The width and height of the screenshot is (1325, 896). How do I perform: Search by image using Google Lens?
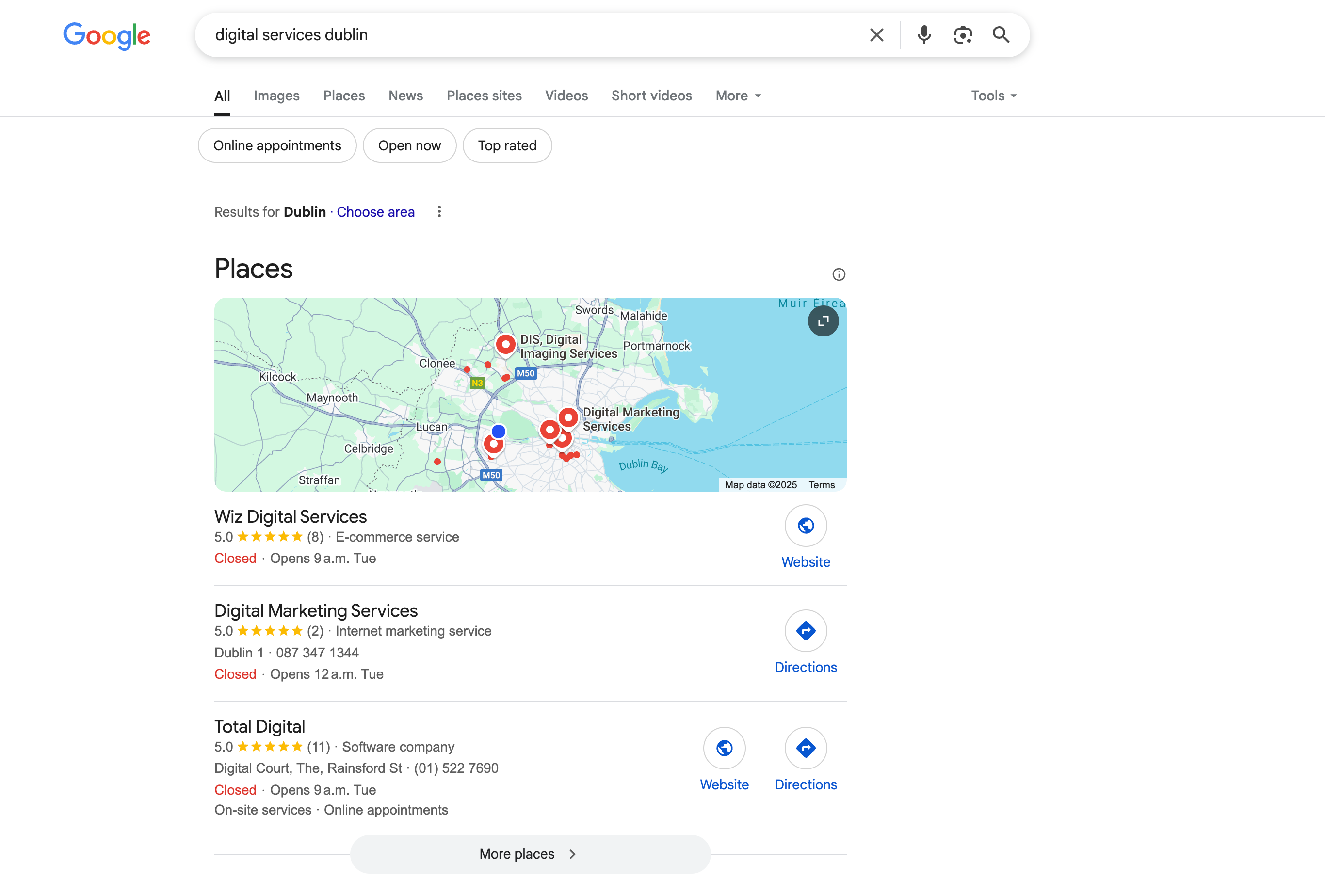963,35
